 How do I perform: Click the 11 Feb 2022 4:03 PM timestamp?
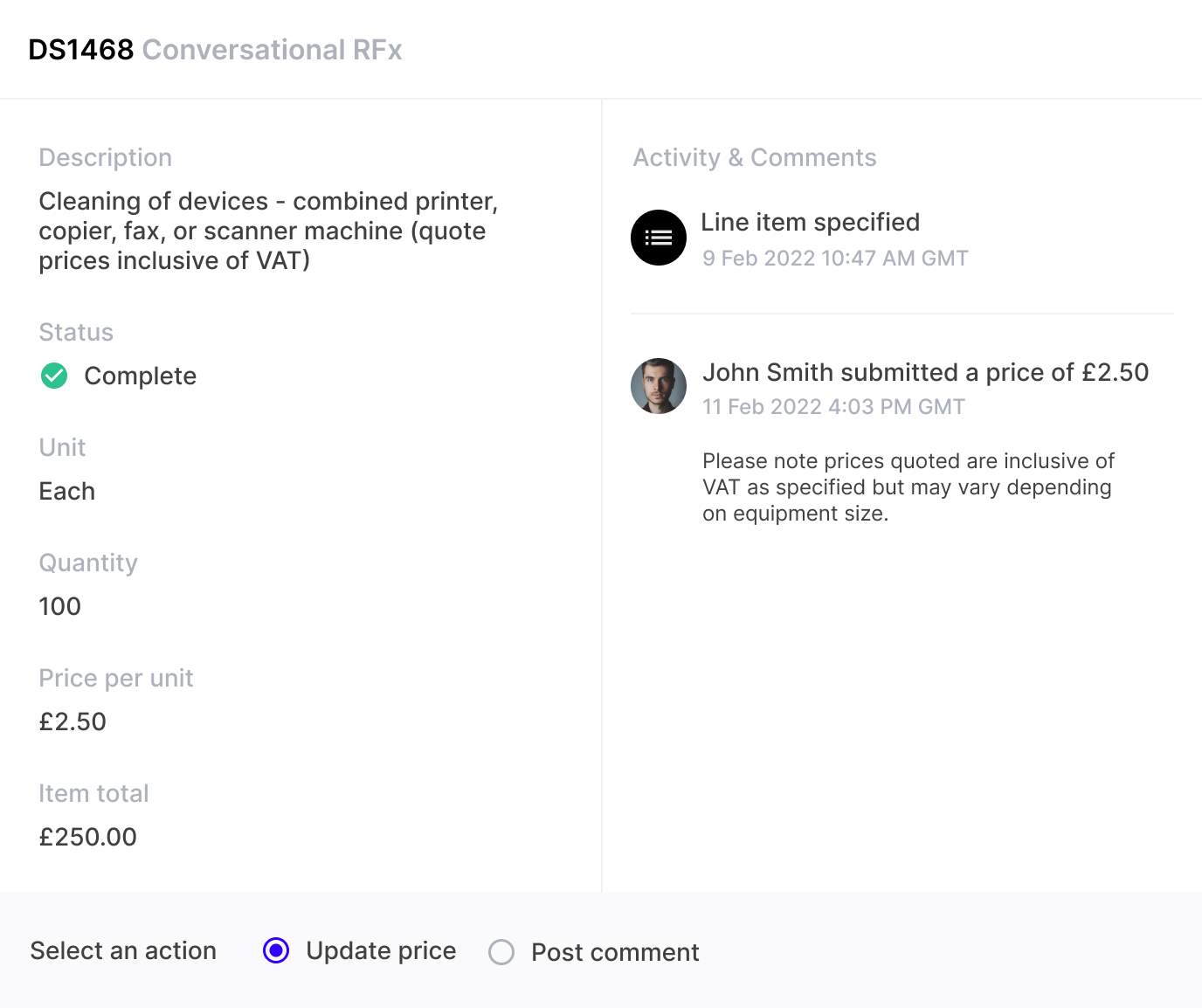click(x=833, y=407)
